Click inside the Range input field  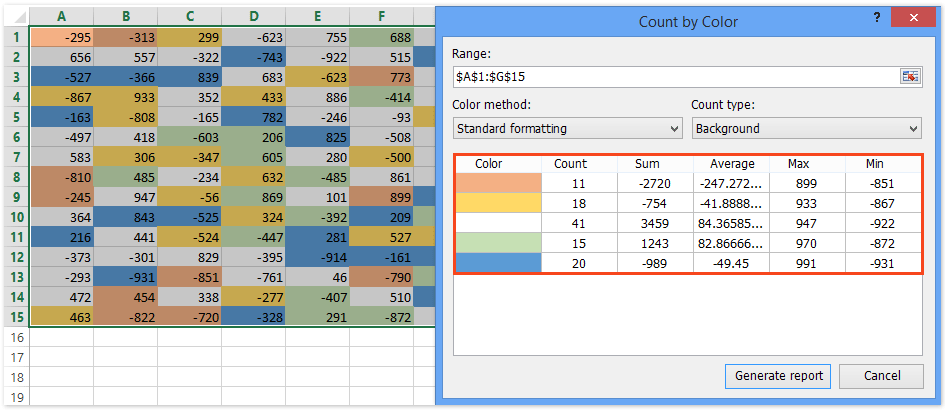(670, 76)
